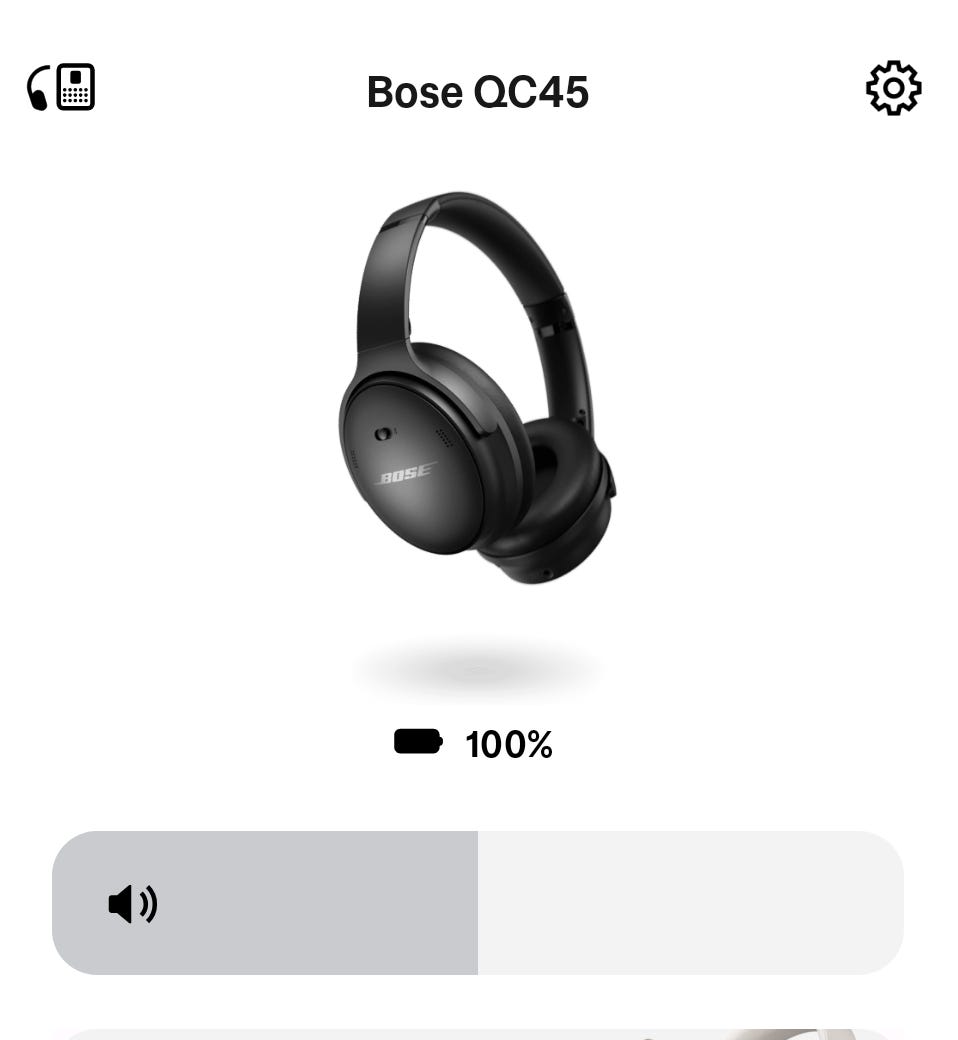The width and height of the screenshot is (958, 1040).
Task: Tap the phone keypad part of the source icon
Action: (76, 87)
